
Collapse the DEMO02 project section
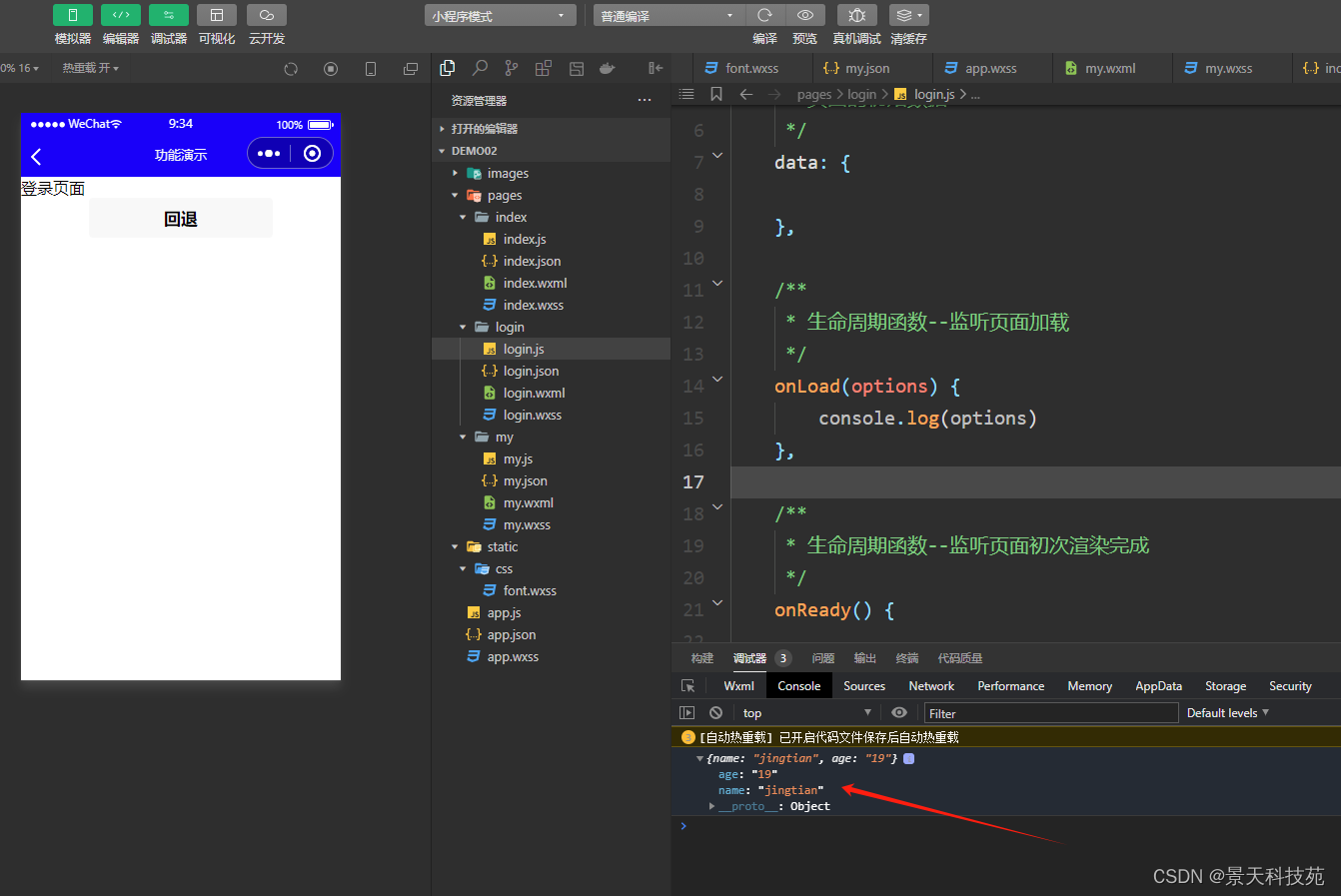point(551,151)
